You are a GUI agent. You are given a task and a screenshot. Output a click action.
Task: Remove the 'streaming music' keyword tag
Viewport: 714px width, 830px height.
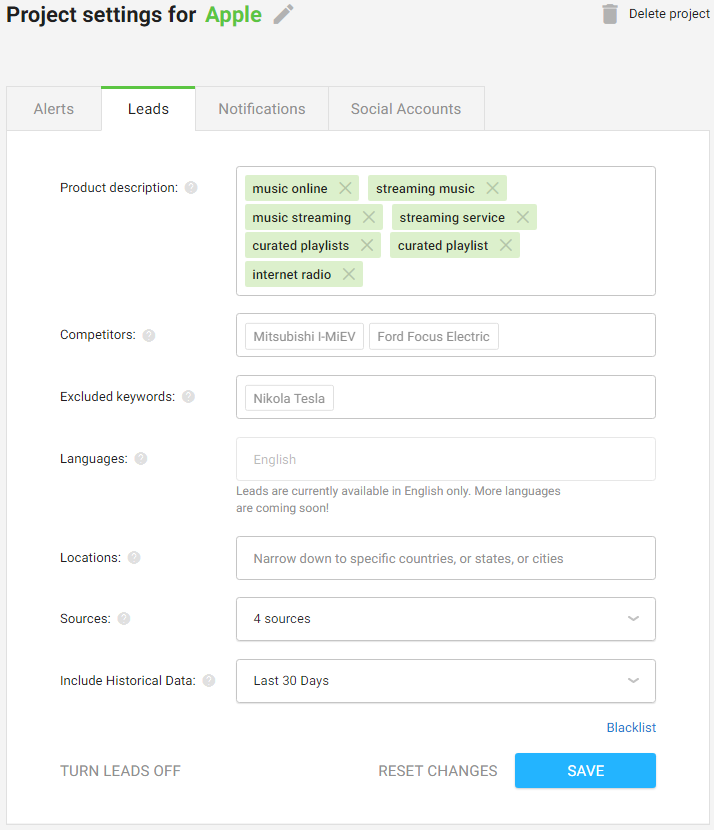492,188
